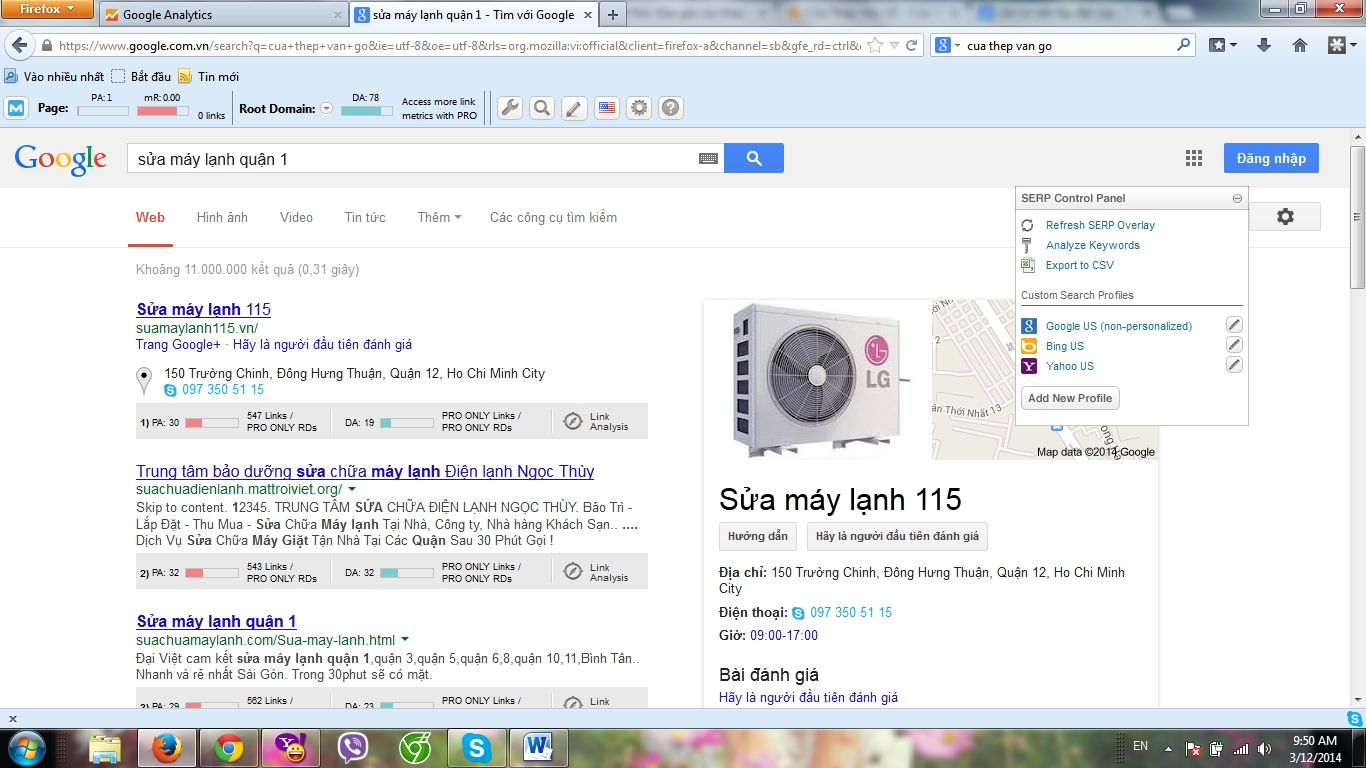Screen dimensions: 1366x768
Task: Select the MozBar highlighter pencil icon
Action: click(574, 108)
